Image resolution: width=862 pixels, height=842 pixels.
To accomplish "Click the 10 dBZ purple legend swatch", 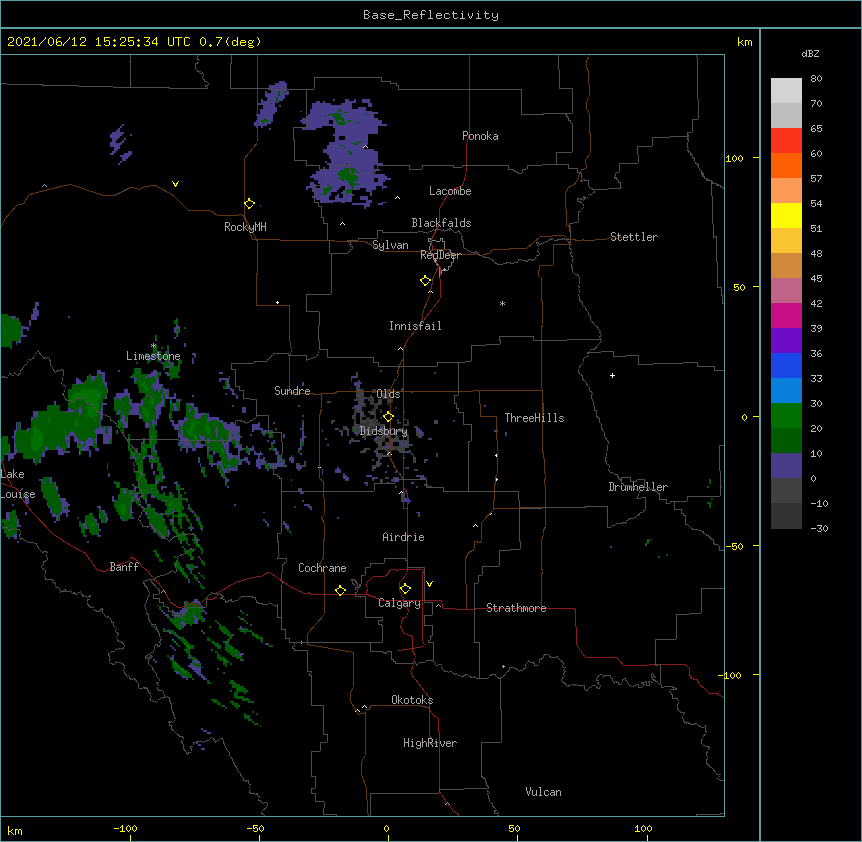I will coord(786,466).
